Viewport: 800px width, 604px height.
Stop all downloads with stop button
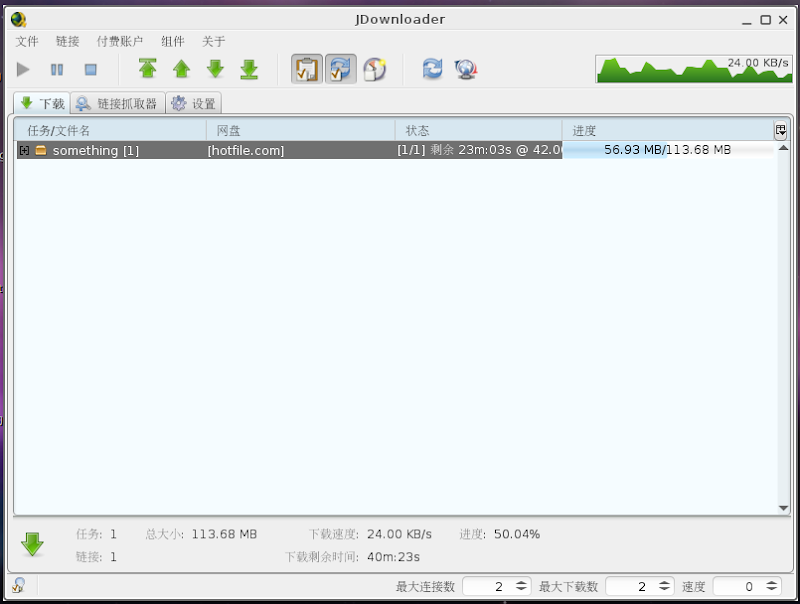click(91, 69)
